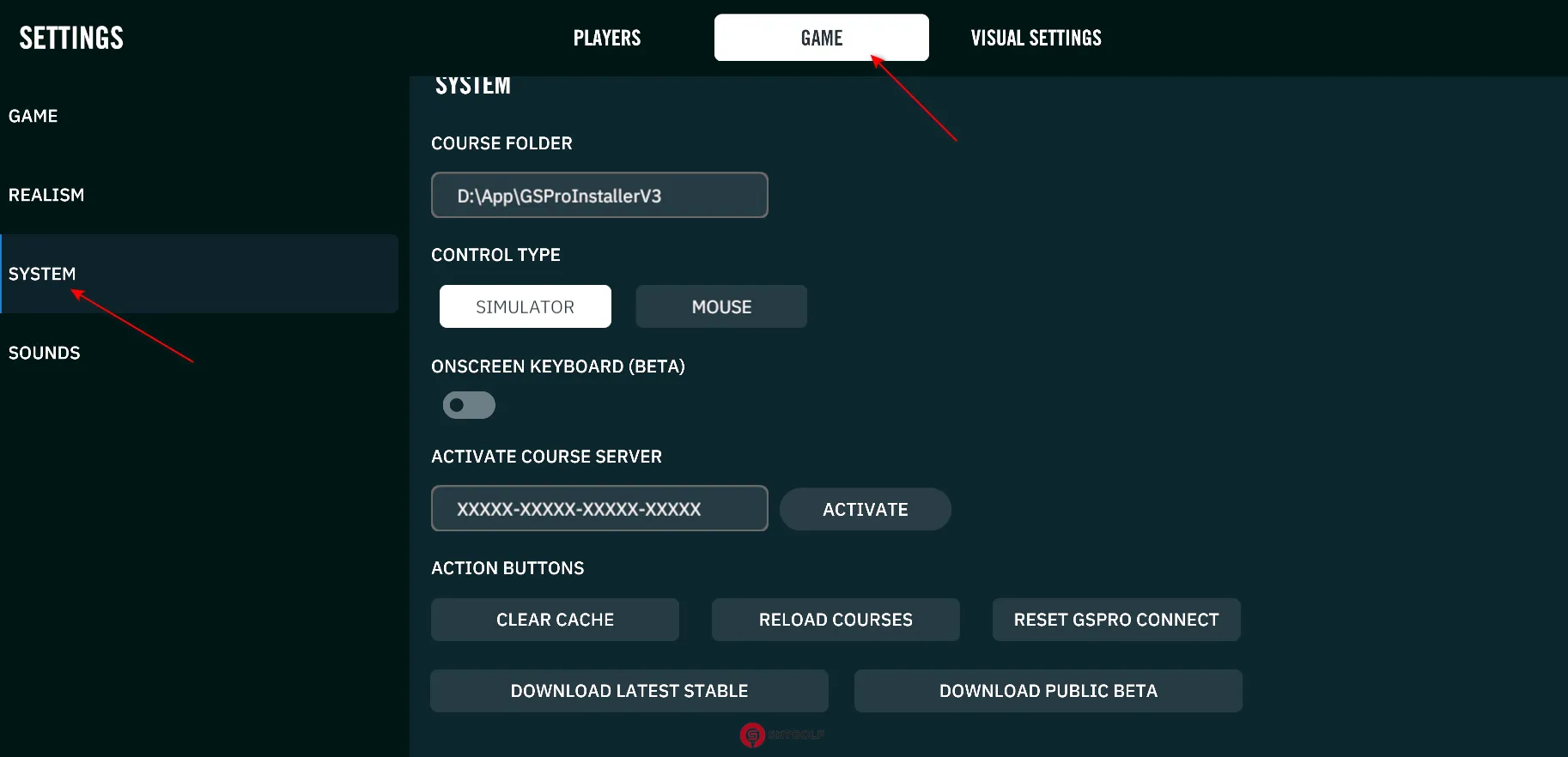Select Realism in the left sidebar
The image size is (1568, 757).
[x=46, y=195]
